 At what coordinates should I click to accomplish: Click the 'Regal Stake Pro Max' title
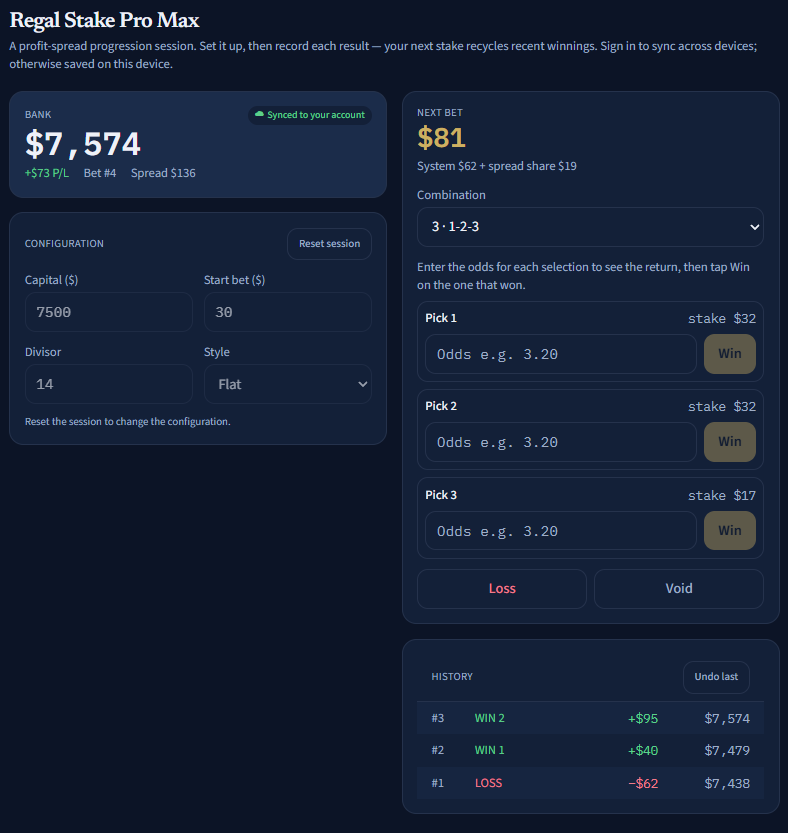(x=104, y=21)
